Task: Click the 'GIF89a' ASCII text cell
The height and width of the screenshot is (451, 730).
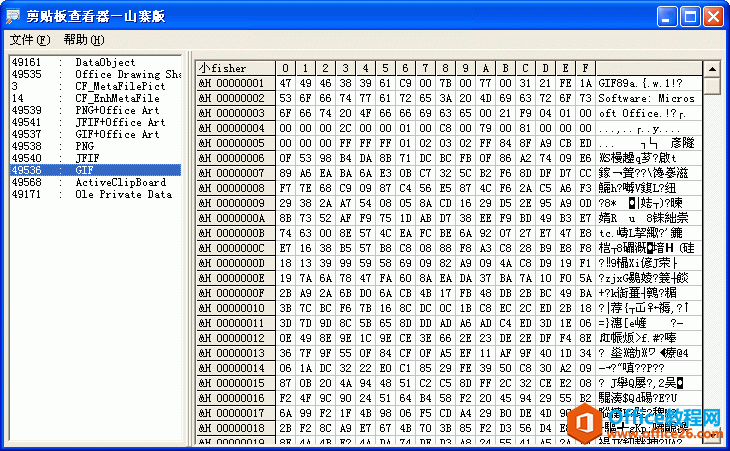Action: [x=649, y=83]
